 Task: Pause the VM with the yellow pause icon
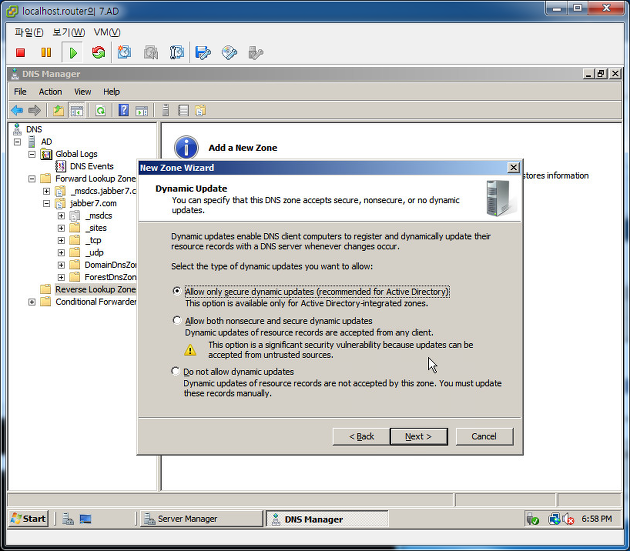46,53
